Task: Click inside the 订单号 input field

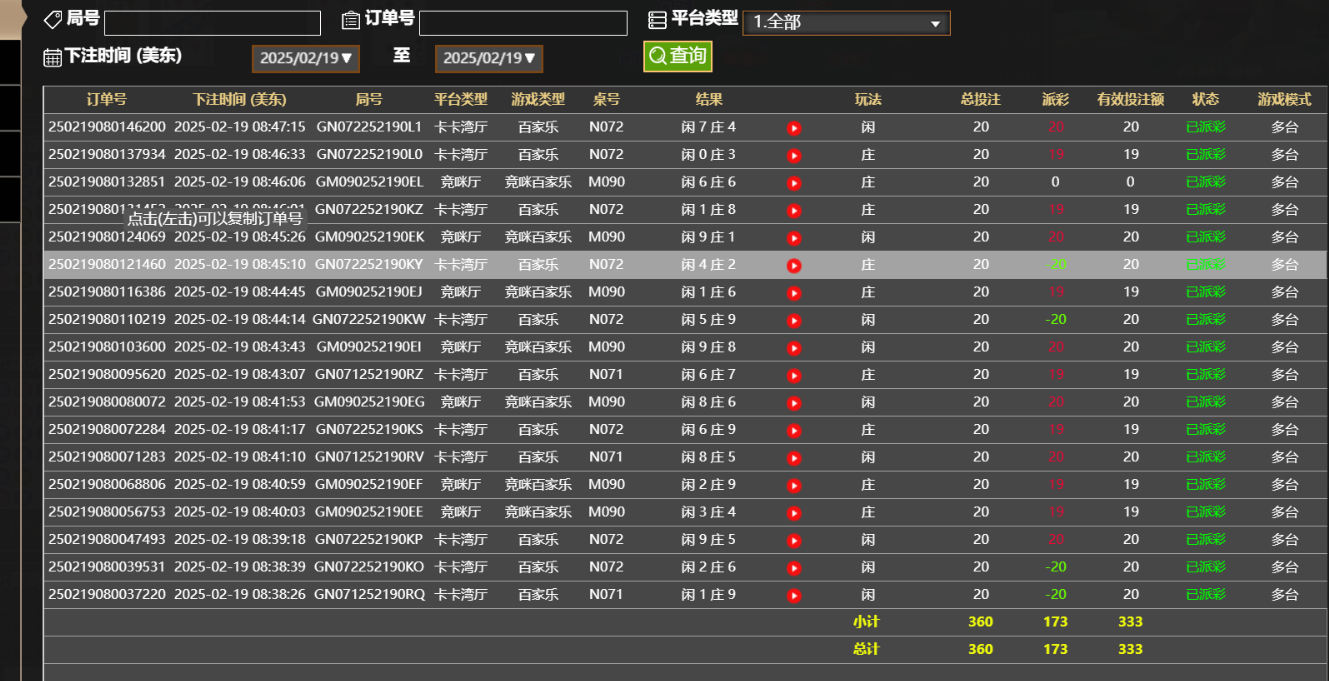Action: coord(523,22)
